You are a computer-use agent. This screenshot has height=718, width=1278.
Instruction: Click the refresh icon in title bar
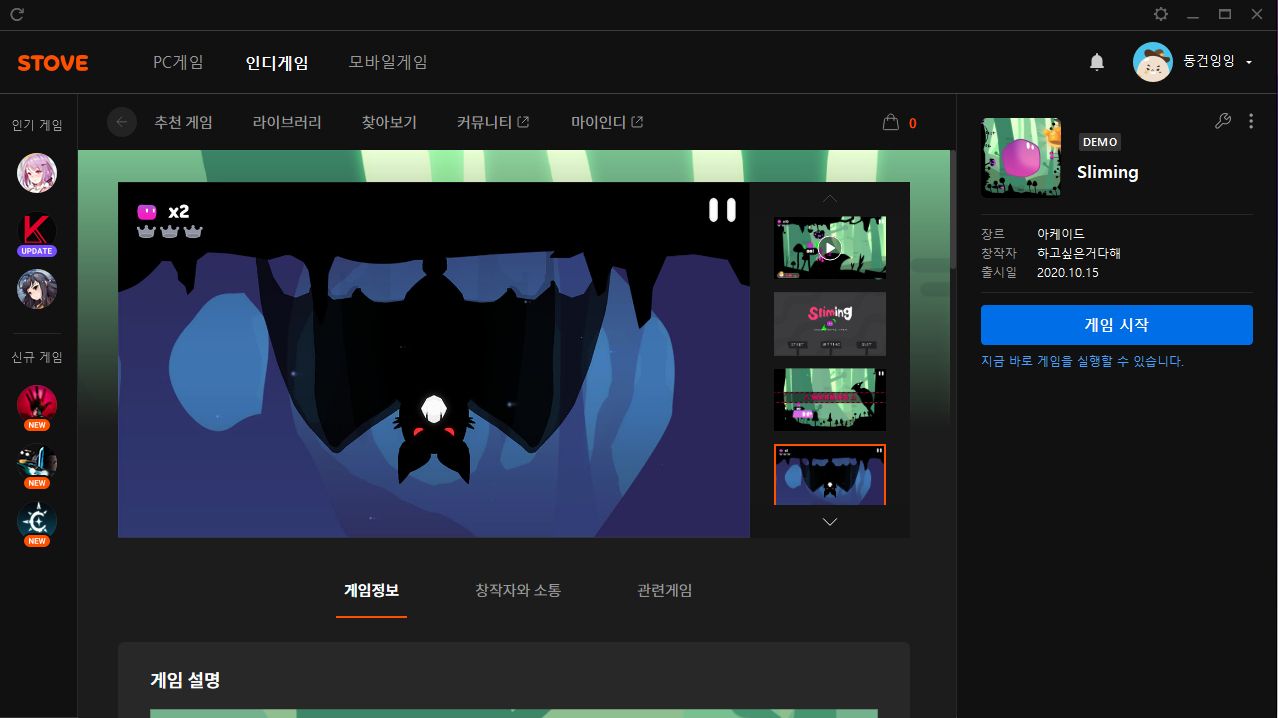point(17,14)
